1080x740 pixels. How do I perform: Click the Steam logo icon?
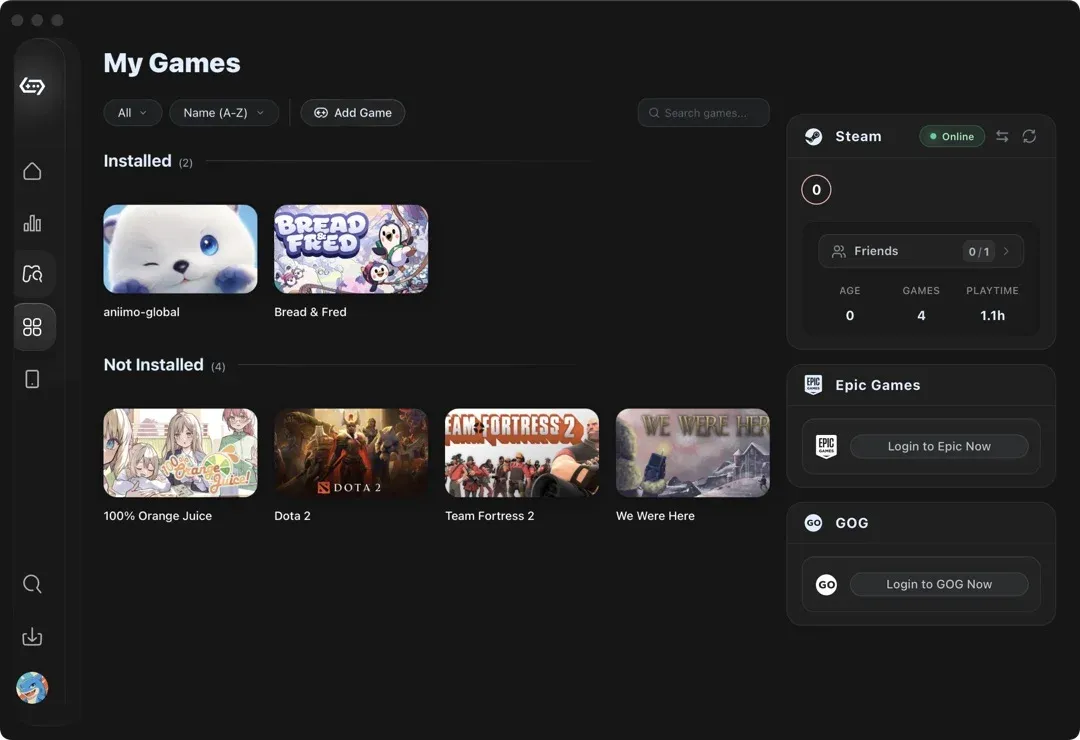813,136
